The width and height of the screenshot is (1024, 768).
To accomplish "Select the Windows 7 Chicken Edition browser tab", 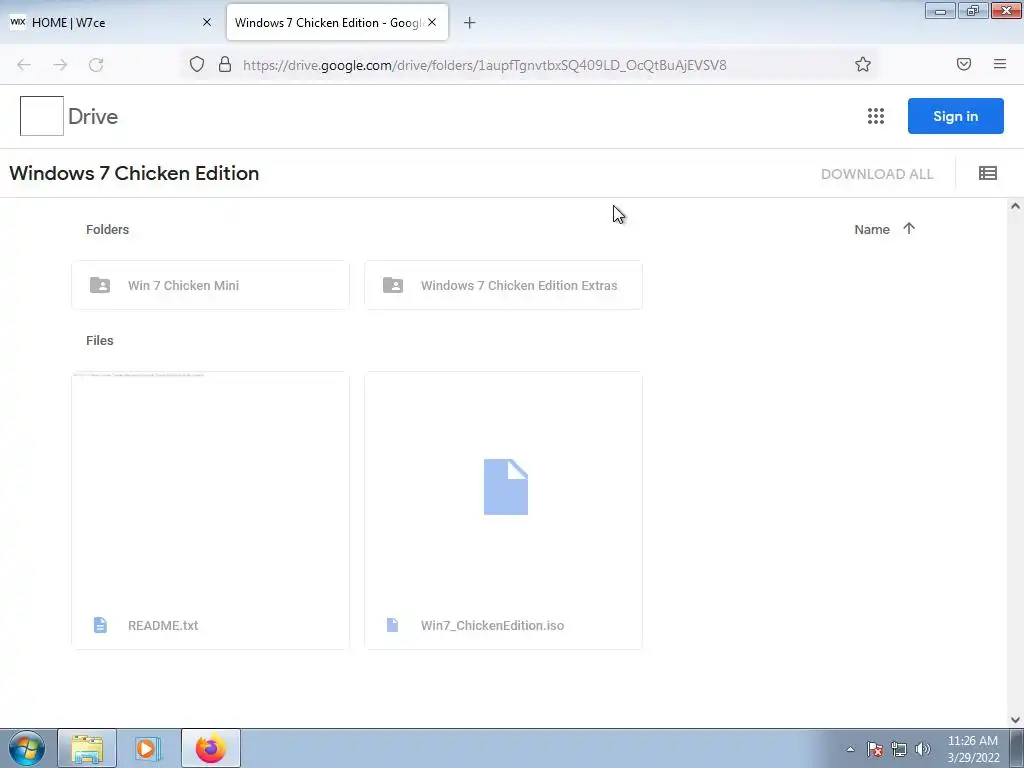I will click(x=337, y=22).
